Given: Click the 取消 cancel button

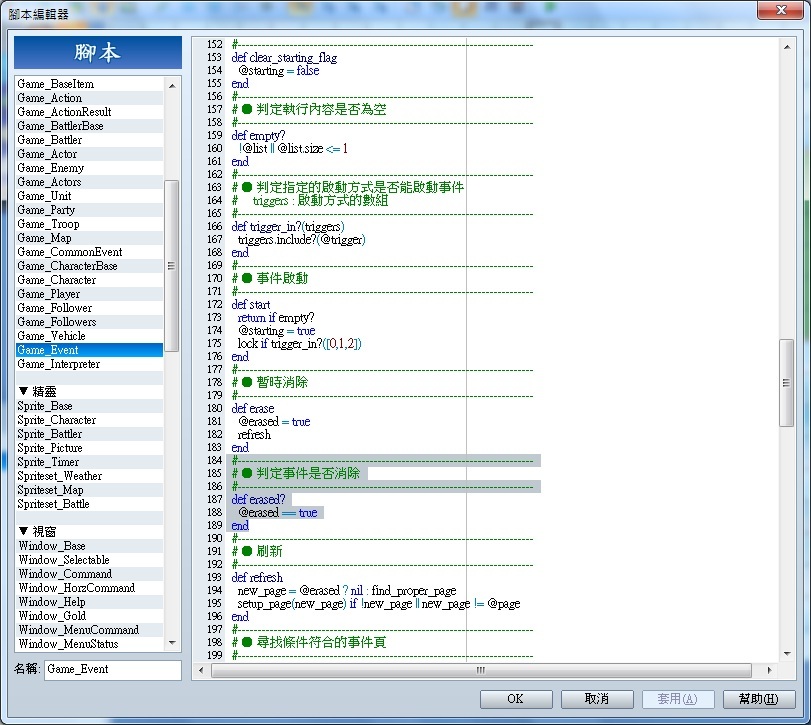Looking at the screenshot, I should [597, 699].
